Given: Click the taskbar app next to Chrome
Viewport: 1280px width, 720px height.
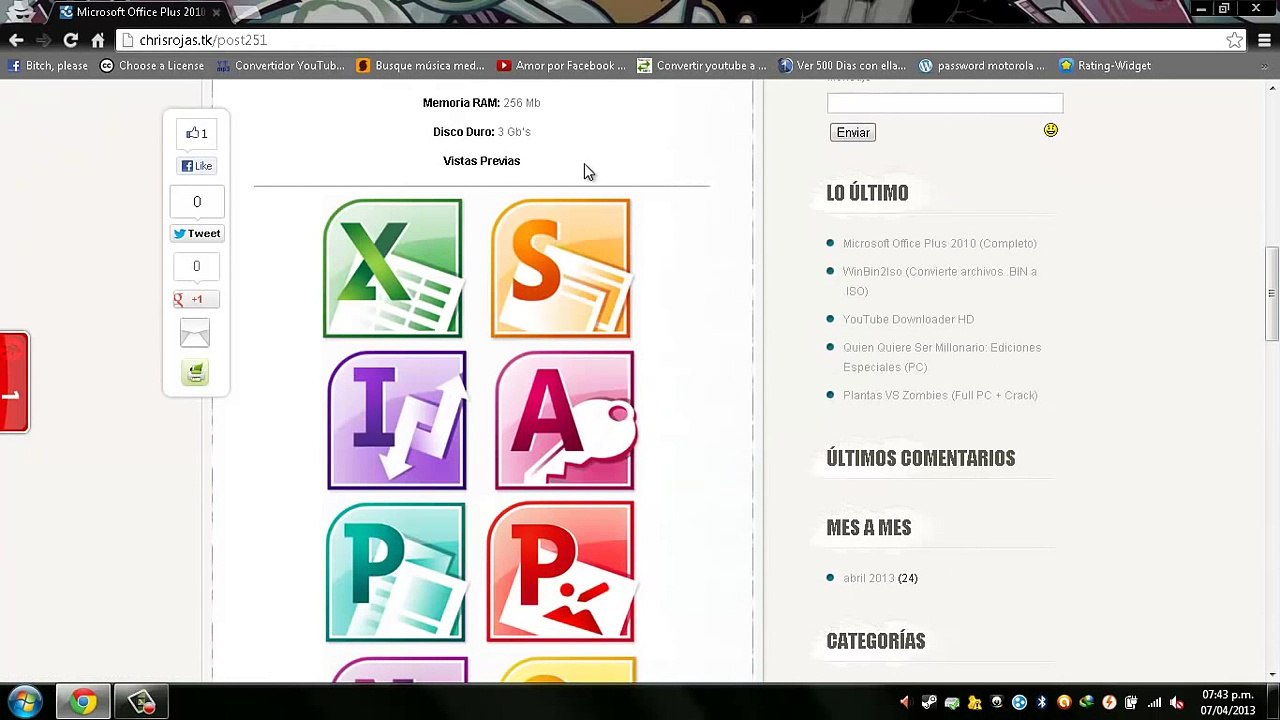Looking at the screenshot, I should click(x=142, y=702).
